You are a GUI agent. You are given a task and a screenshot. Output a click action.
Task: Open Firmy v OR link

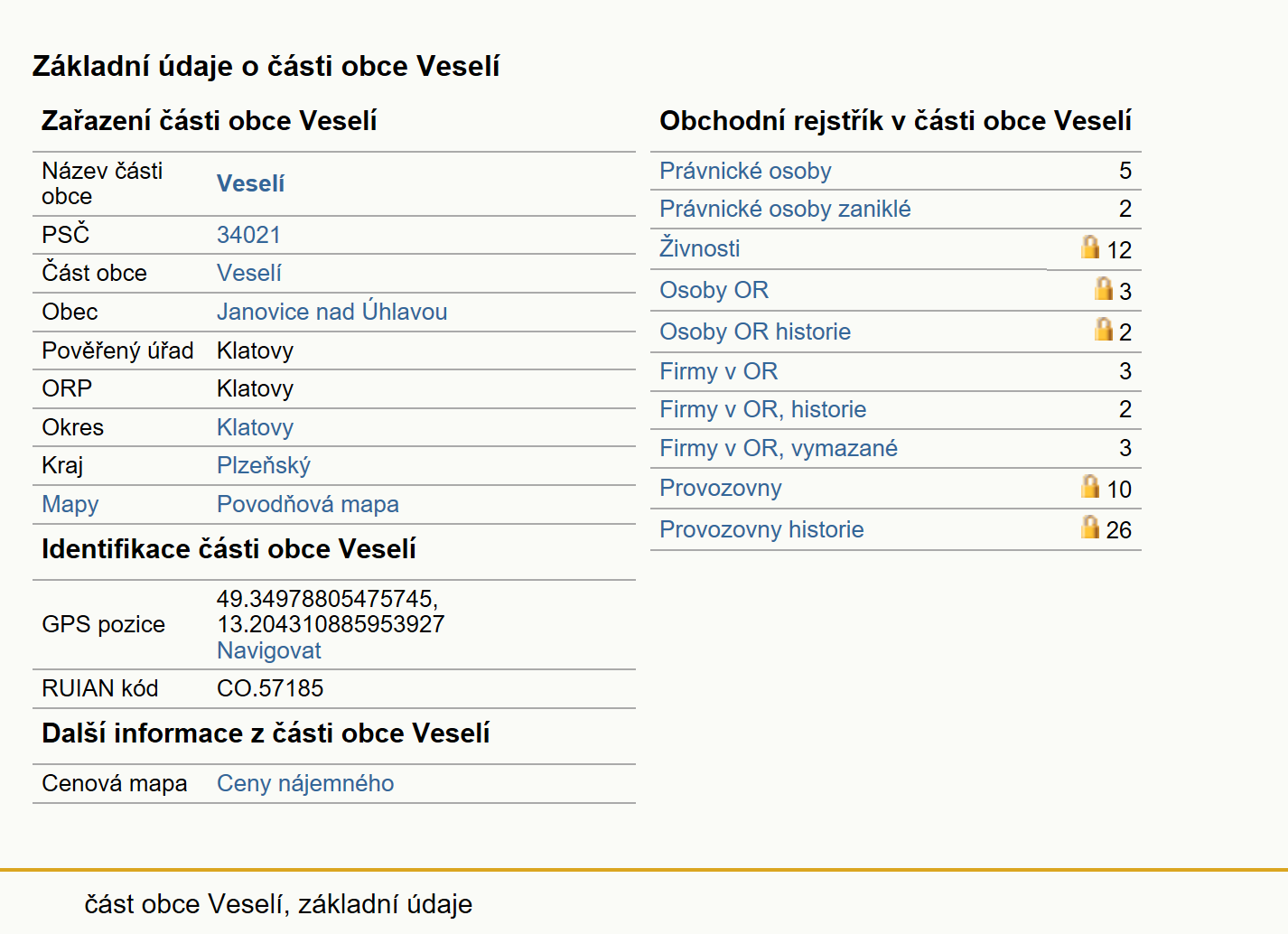(x=718, y=371)
